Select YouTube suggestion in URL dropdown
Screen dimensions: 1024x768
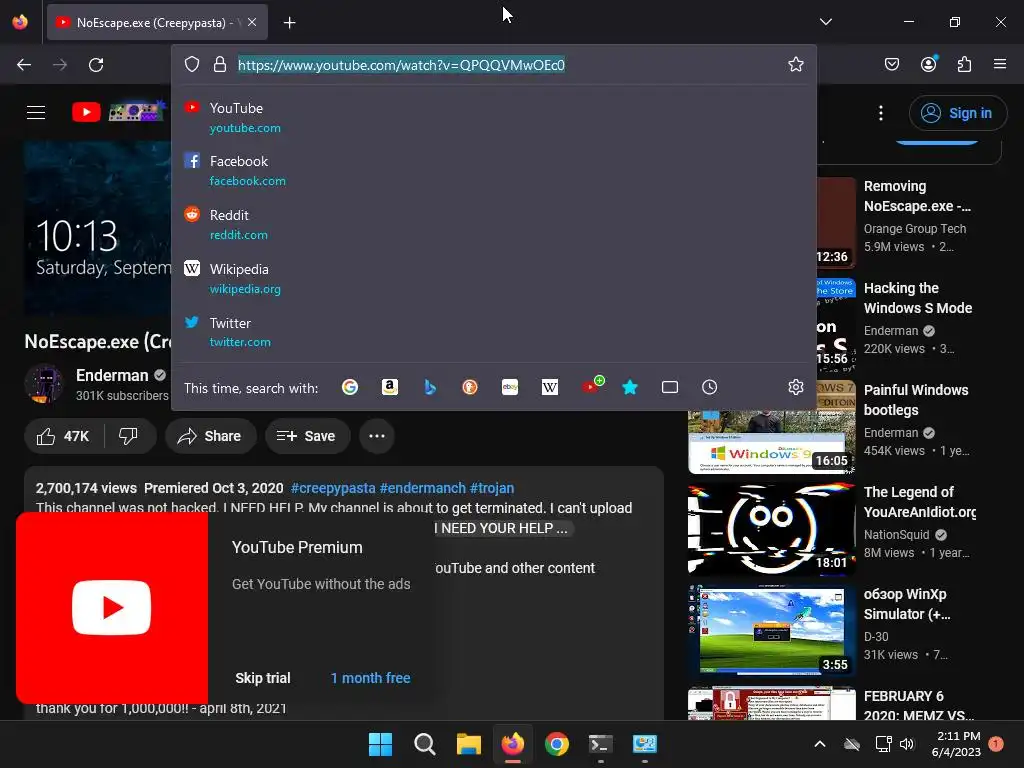click(494, 118)
